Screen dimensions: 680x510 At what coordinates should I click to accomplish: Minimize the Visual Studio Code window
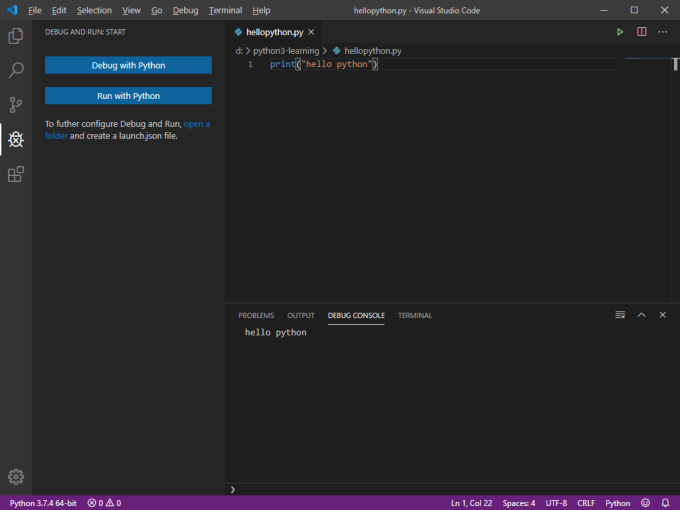coord(604,10)
